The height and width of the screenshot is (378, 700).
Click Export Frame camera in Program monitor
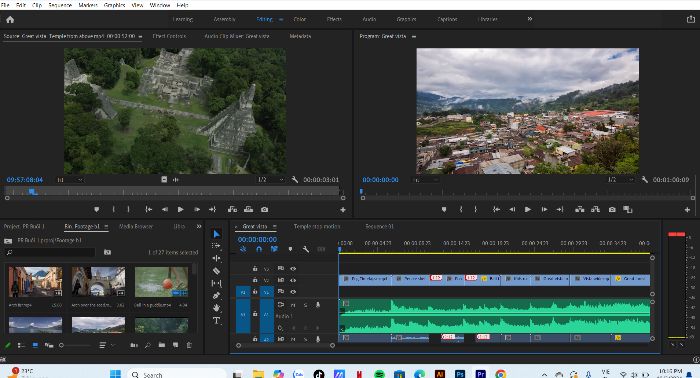pos(612,209)
